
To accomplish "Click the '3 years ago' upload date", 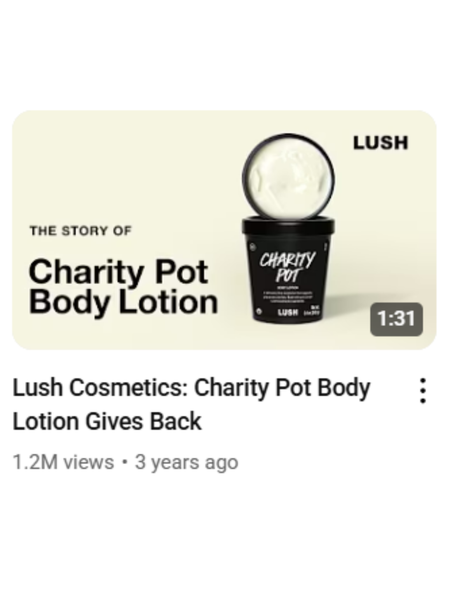I will pyautogui.click(x=186, y=463).
